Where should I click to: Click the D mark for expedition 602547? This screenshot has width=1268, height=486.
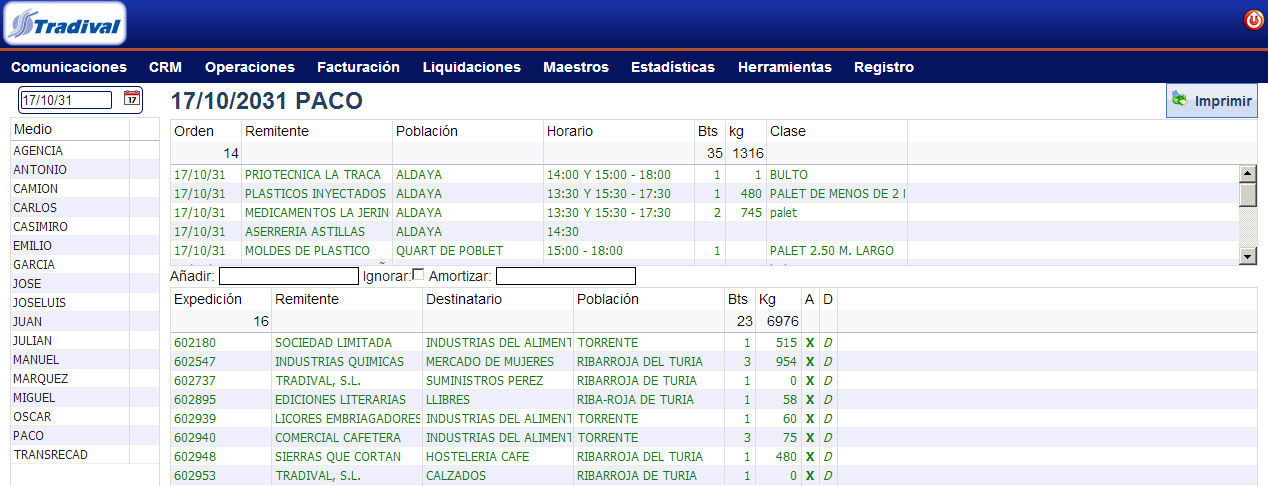pos(827,362)
